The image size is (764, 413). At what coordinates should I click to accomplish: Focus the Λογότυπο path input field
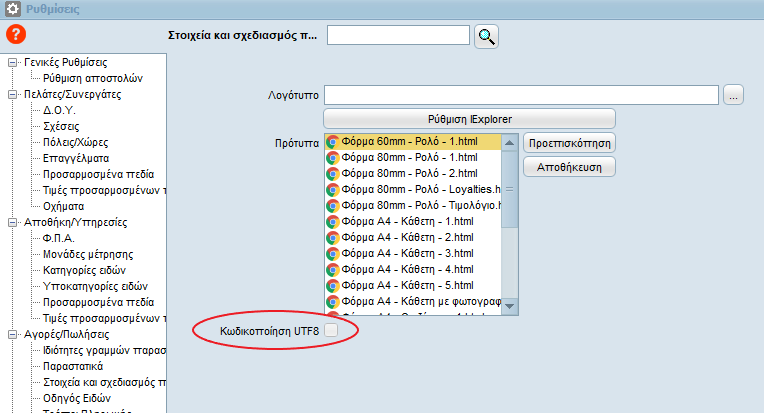[x=521, y=95]
